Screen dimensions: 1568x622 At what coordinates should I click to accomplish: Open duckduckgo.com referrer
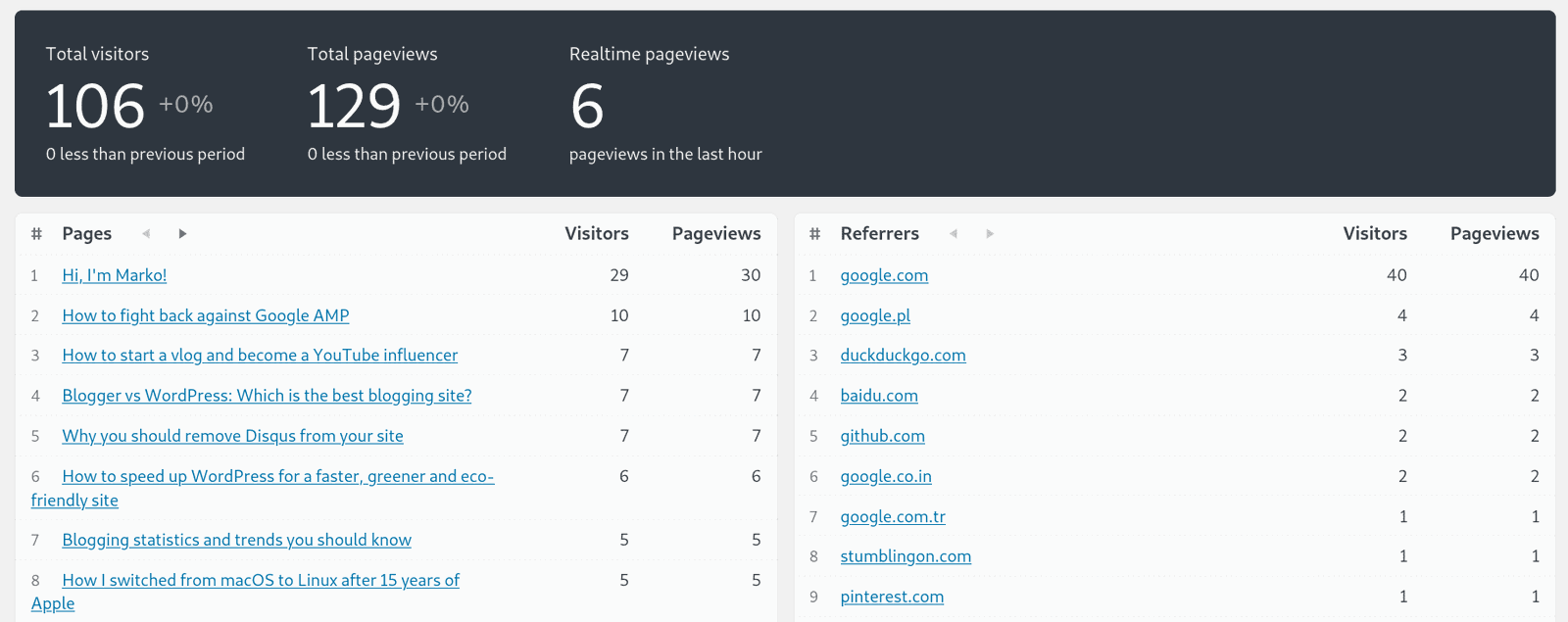click(x=903, y=356)
